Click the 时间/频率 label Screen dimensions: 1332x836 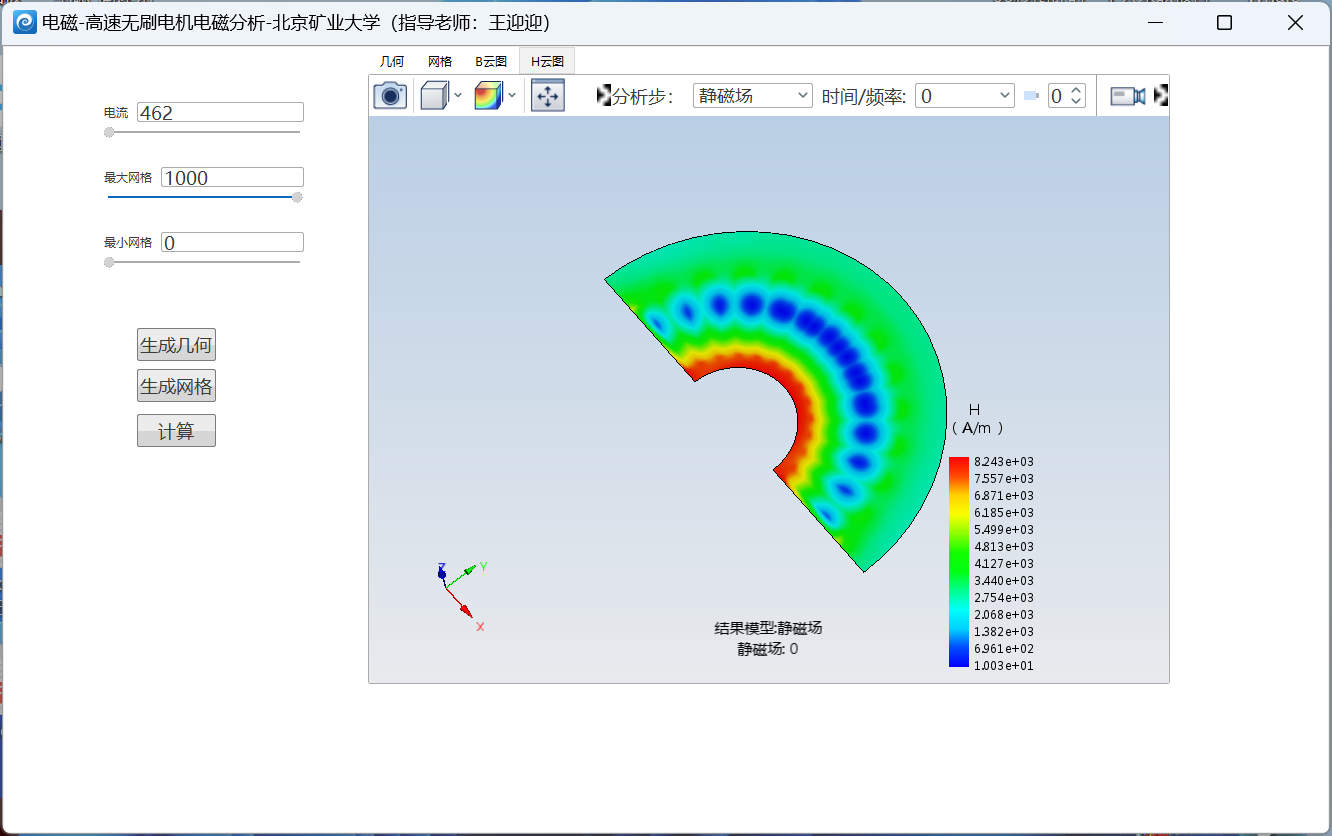(864, 96)
